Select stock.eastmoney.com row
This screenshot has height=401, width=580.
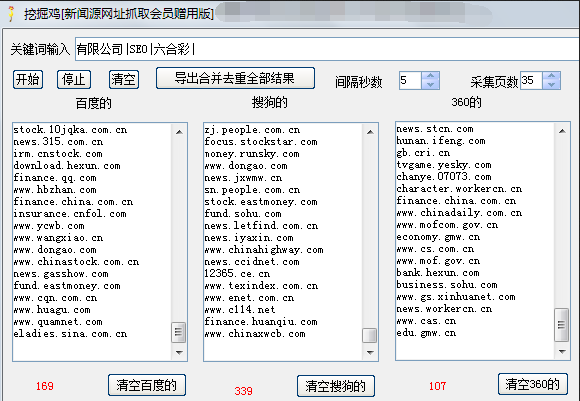click(x=261, y=202)
